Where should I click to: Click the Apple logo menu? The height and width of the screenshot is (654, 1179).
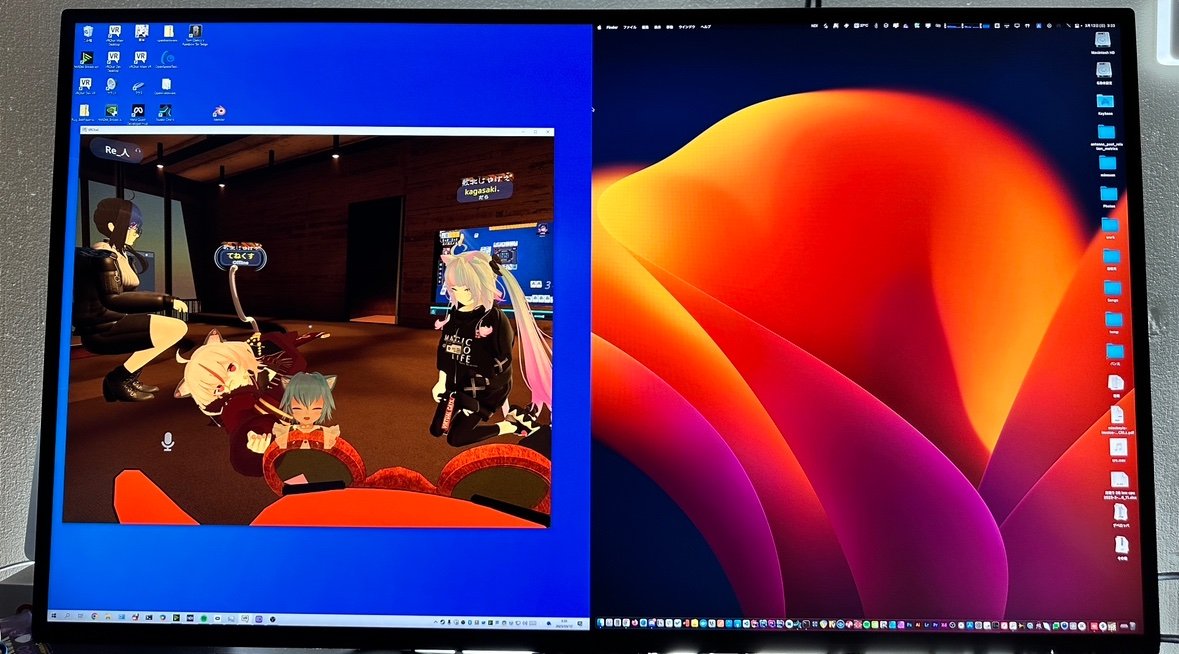pyautogui.click(x=598, y=26)
